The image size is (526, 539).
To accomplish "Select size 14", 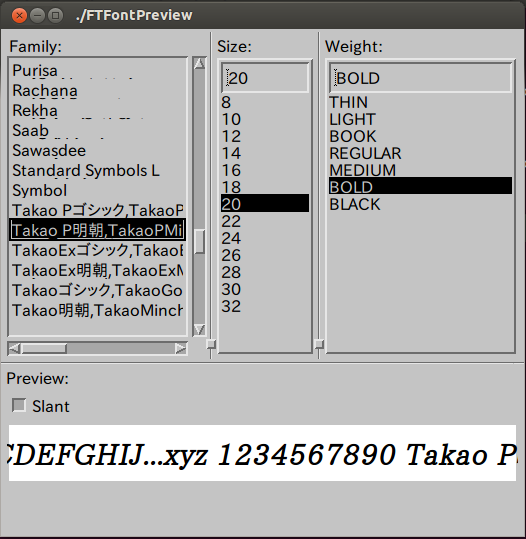I will (x=265, y=153).
